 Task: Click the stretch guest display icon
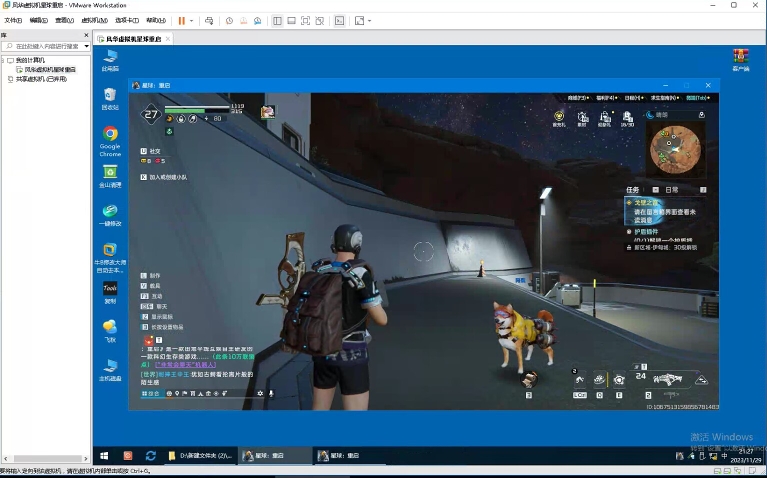coord(360,21)
